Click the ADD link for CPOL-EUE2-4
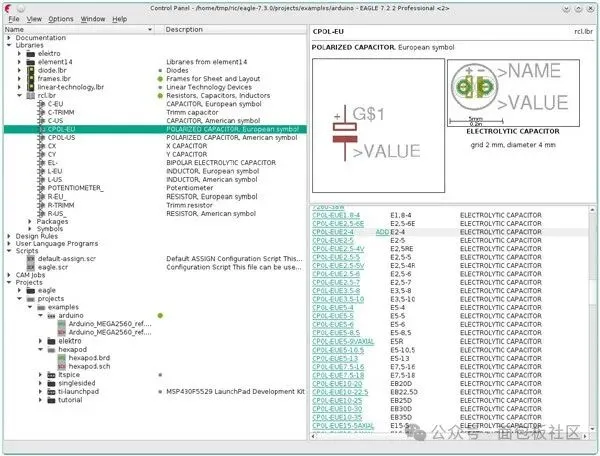 pyautogui.click(x=382, y=232)
